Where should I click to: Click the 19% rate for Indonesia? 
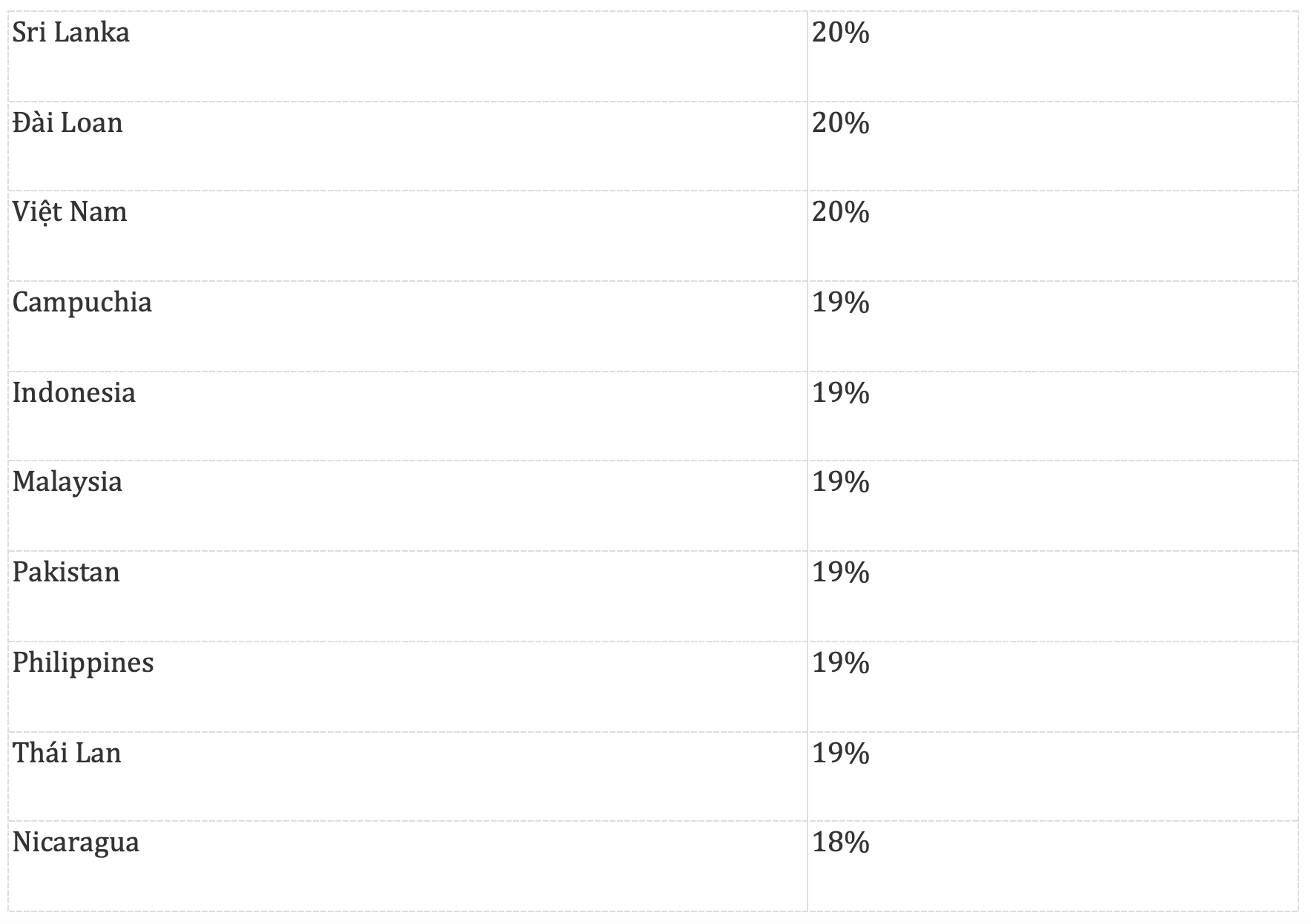pos(840,393)
